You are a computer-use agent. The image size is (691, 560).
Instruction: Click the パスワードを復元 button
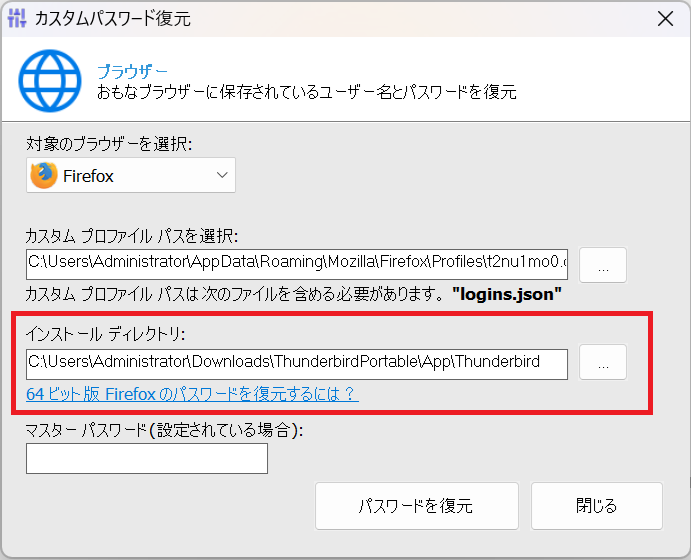416,506
